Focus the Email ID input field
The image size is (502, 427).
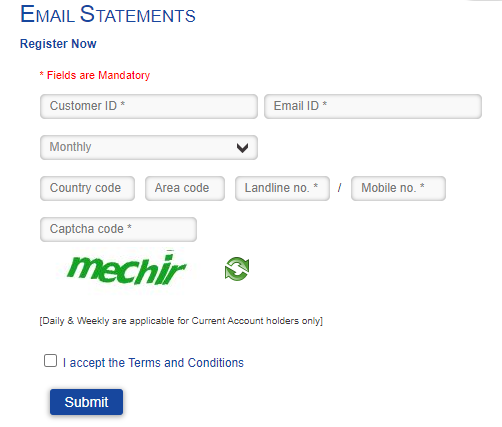[x=373, y=106]
